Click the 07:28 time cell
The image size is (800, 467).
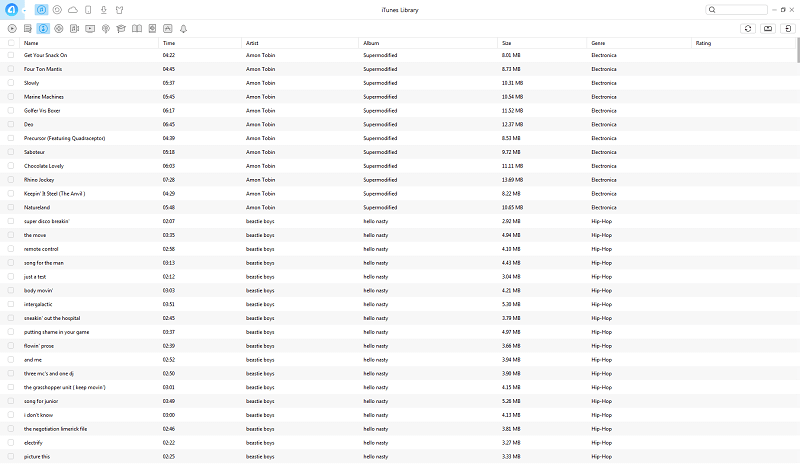pos(169,180)
